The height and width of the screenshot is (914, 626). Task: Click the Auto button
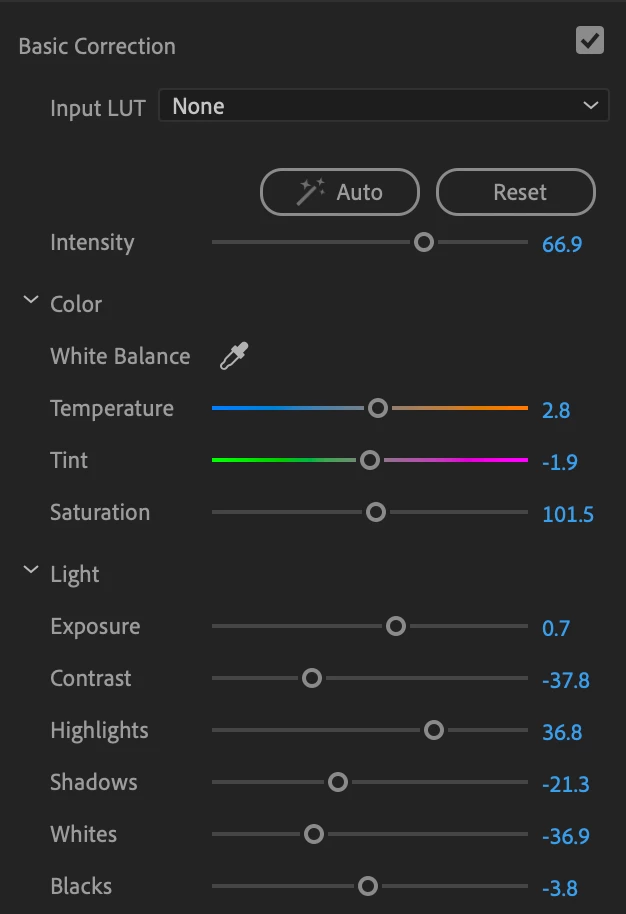pyautogui.click(x=340, y=192)
